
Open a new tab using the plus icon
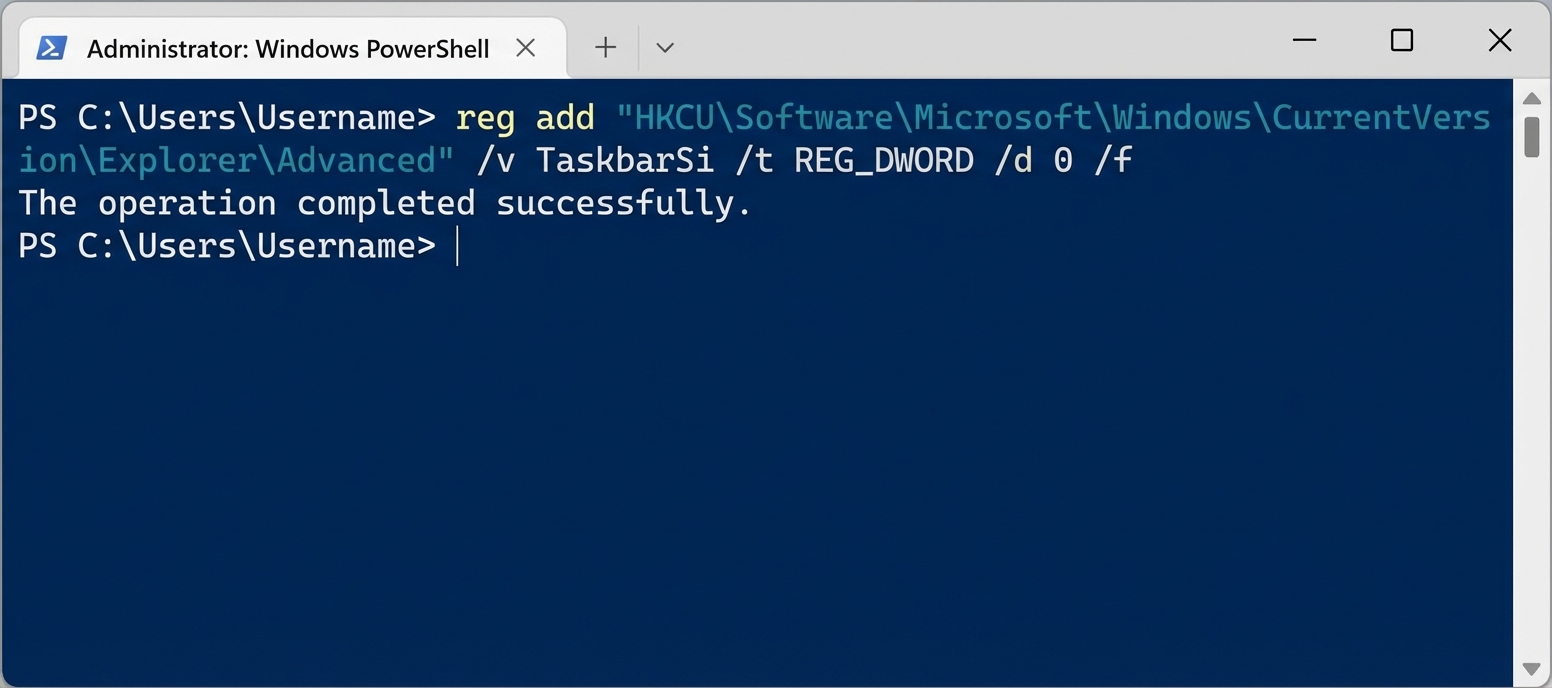click(x=604, y=47)
